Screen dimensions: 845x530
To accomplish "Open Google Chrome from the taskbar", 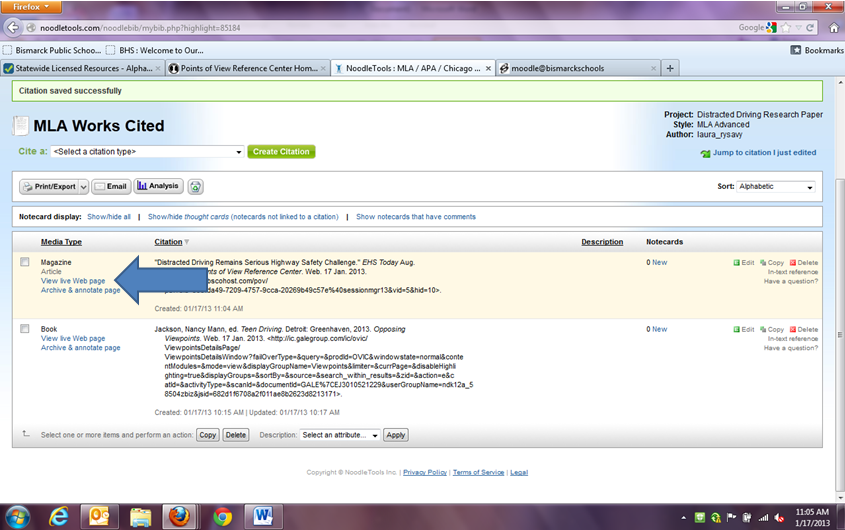I will click(x=222, y=516).
